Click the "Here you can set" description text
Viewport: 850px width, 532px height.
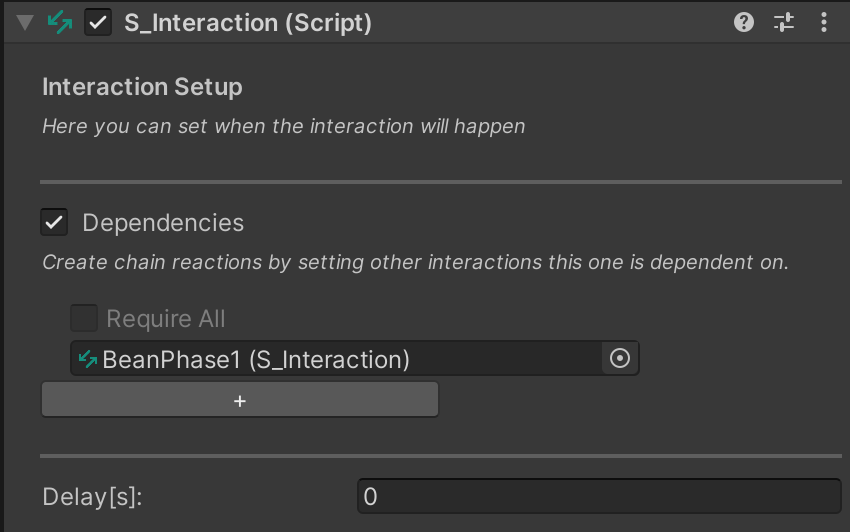point(283,127)
